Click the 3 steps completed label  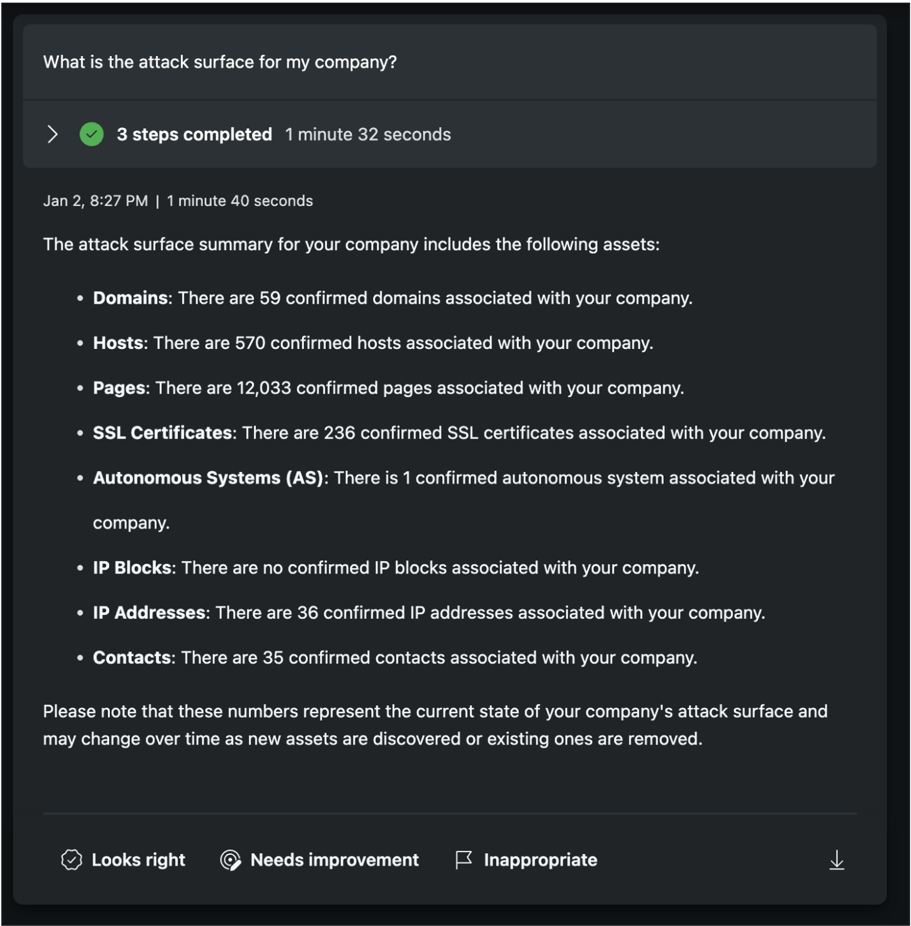pos(194,135)
